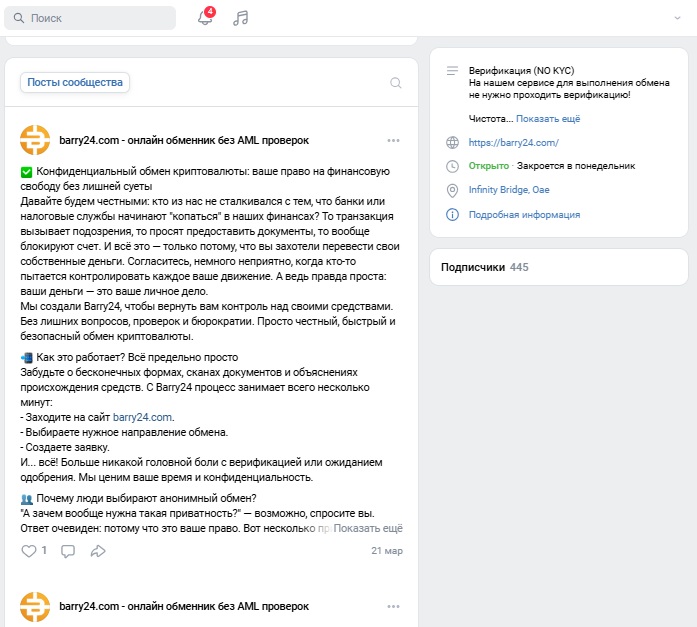Expand the post with Показать ещё
The image size is (697, 627).
point(368,528)
